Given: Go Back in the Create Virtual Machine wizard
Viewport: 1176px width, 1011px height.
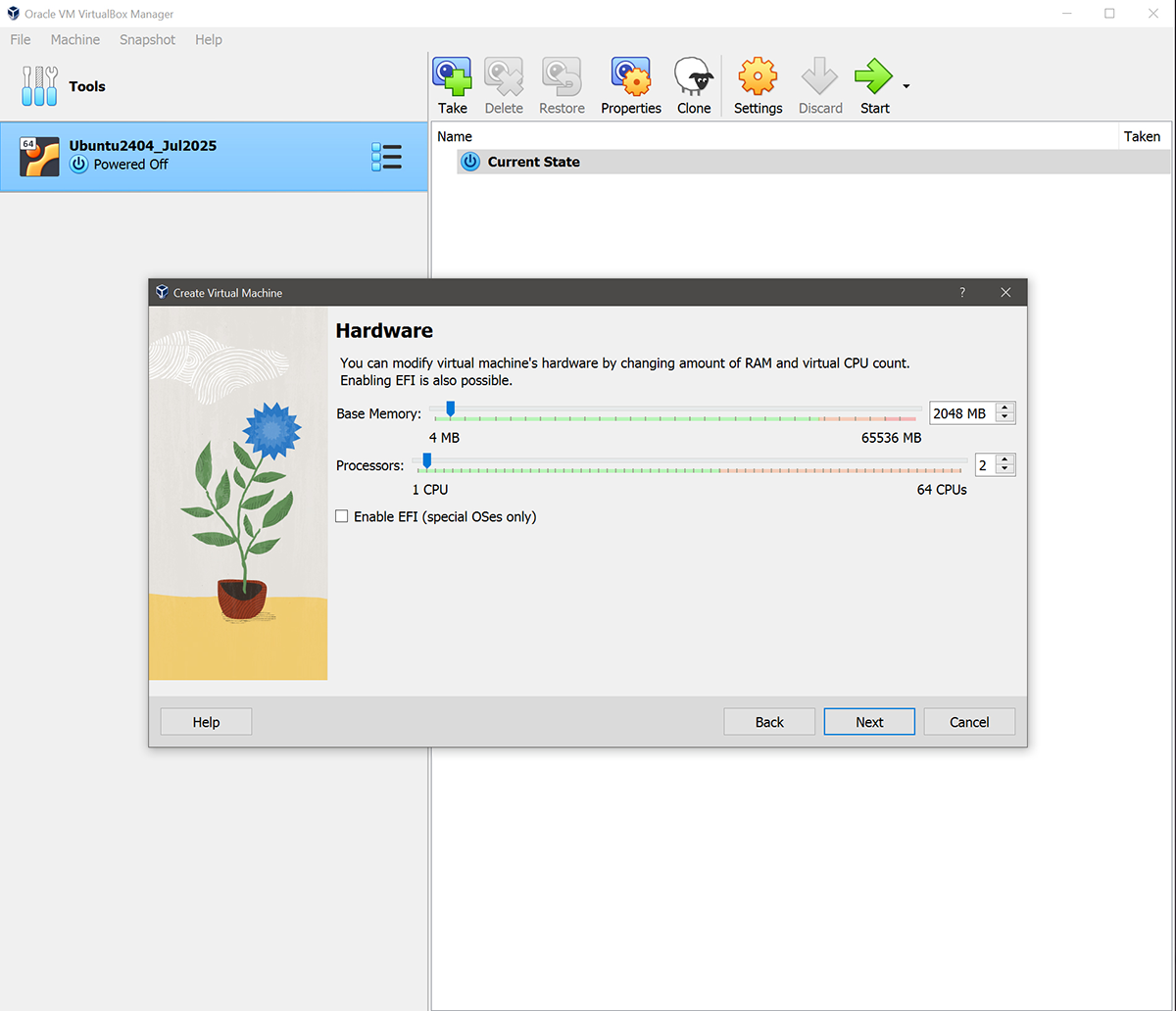Looking at the screenshot, I should coord(769,722).
